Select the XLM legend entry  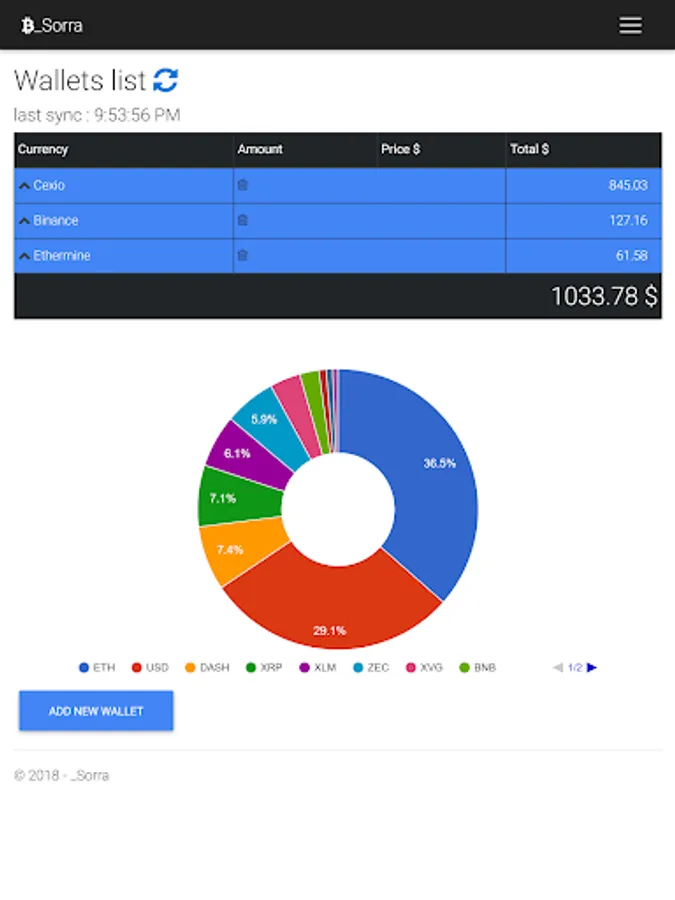click(x=318, y=667)
